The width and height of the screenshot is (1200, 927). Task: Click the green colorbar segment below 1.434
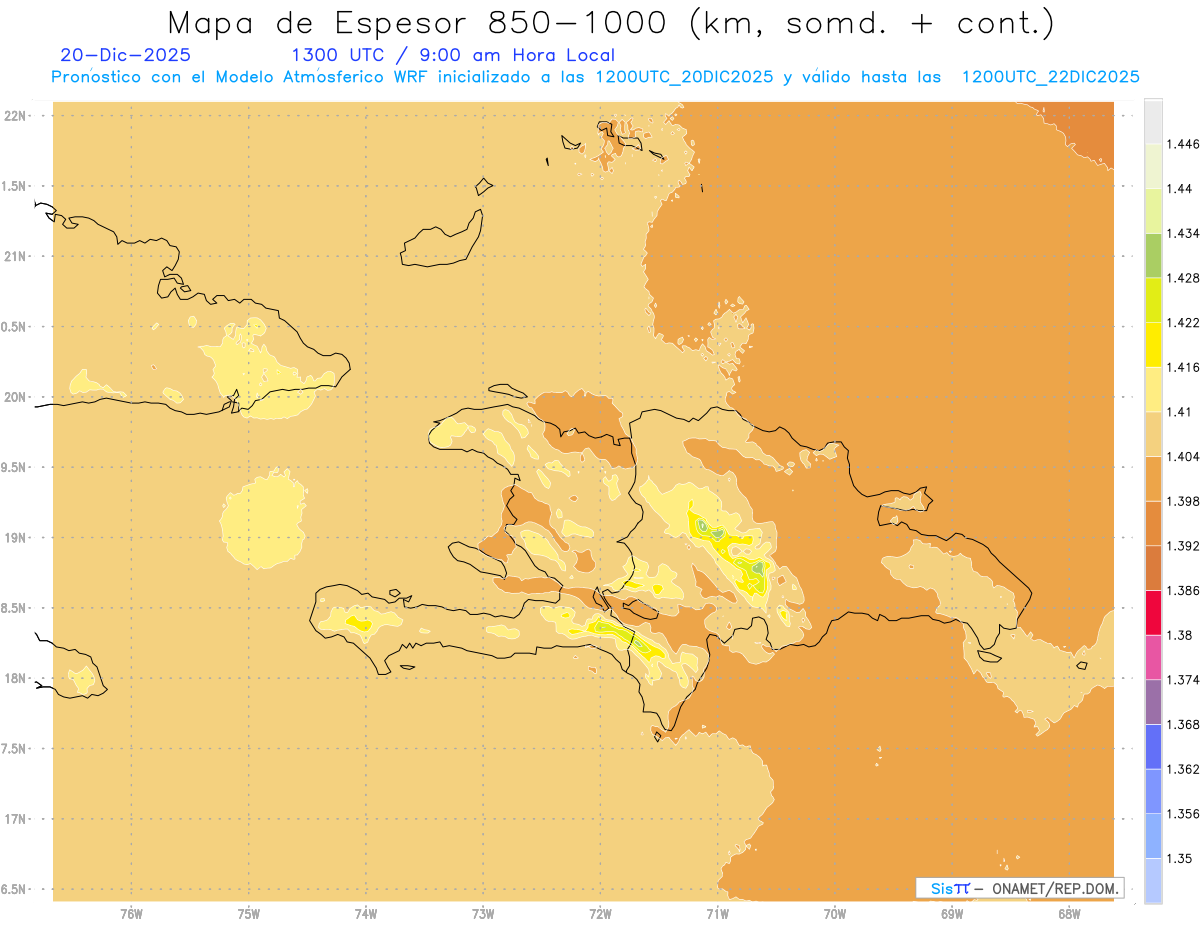1153,255
